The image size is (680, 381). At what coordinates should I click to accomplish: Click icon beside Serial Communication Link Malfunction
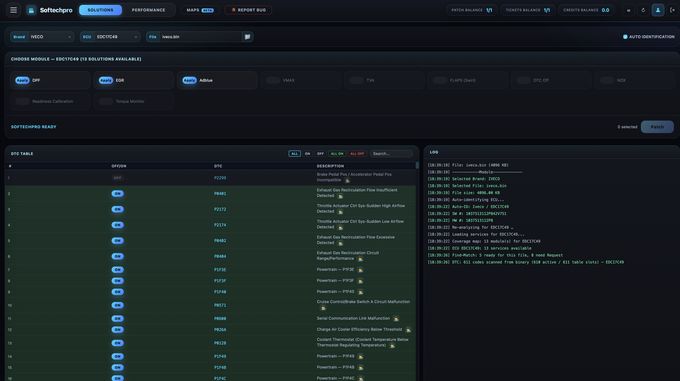pyautogui.click(x=396, y=319)
